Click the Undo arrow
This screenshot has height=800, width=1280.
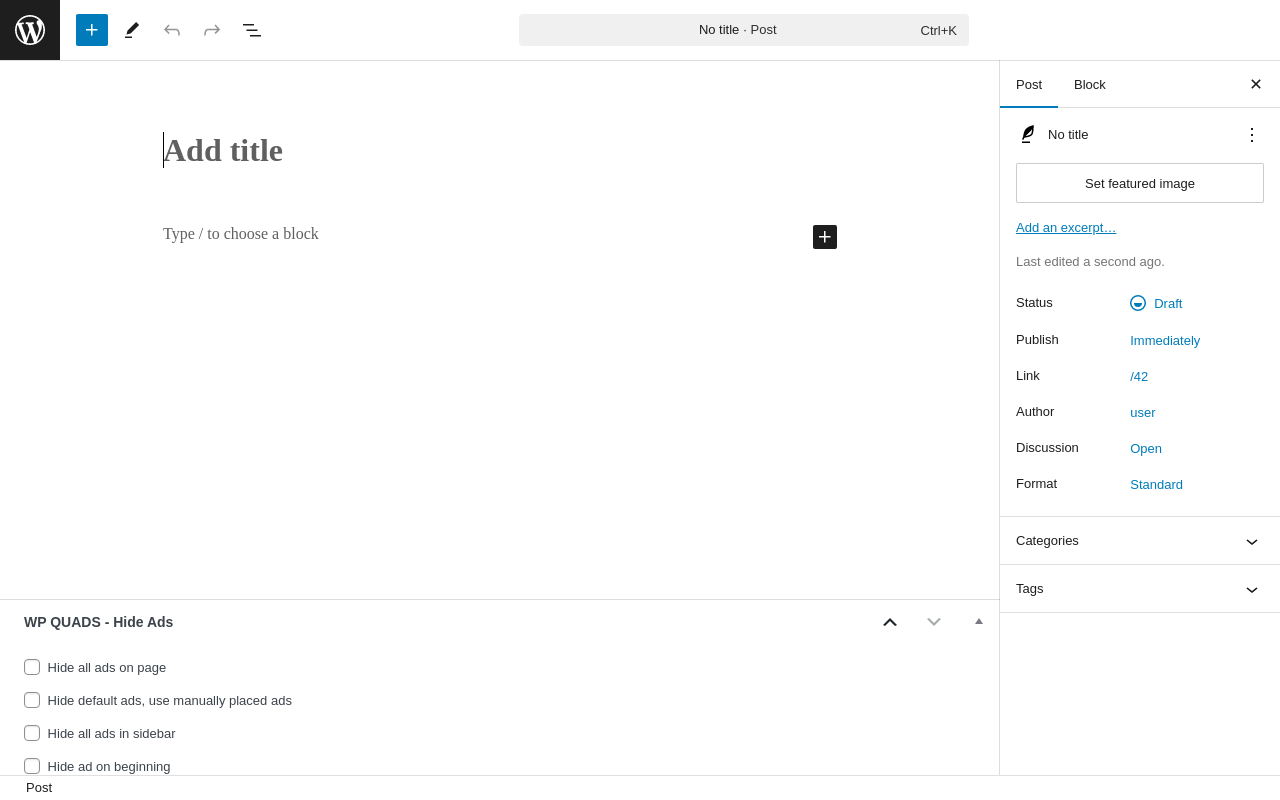[x=172, y=30]
